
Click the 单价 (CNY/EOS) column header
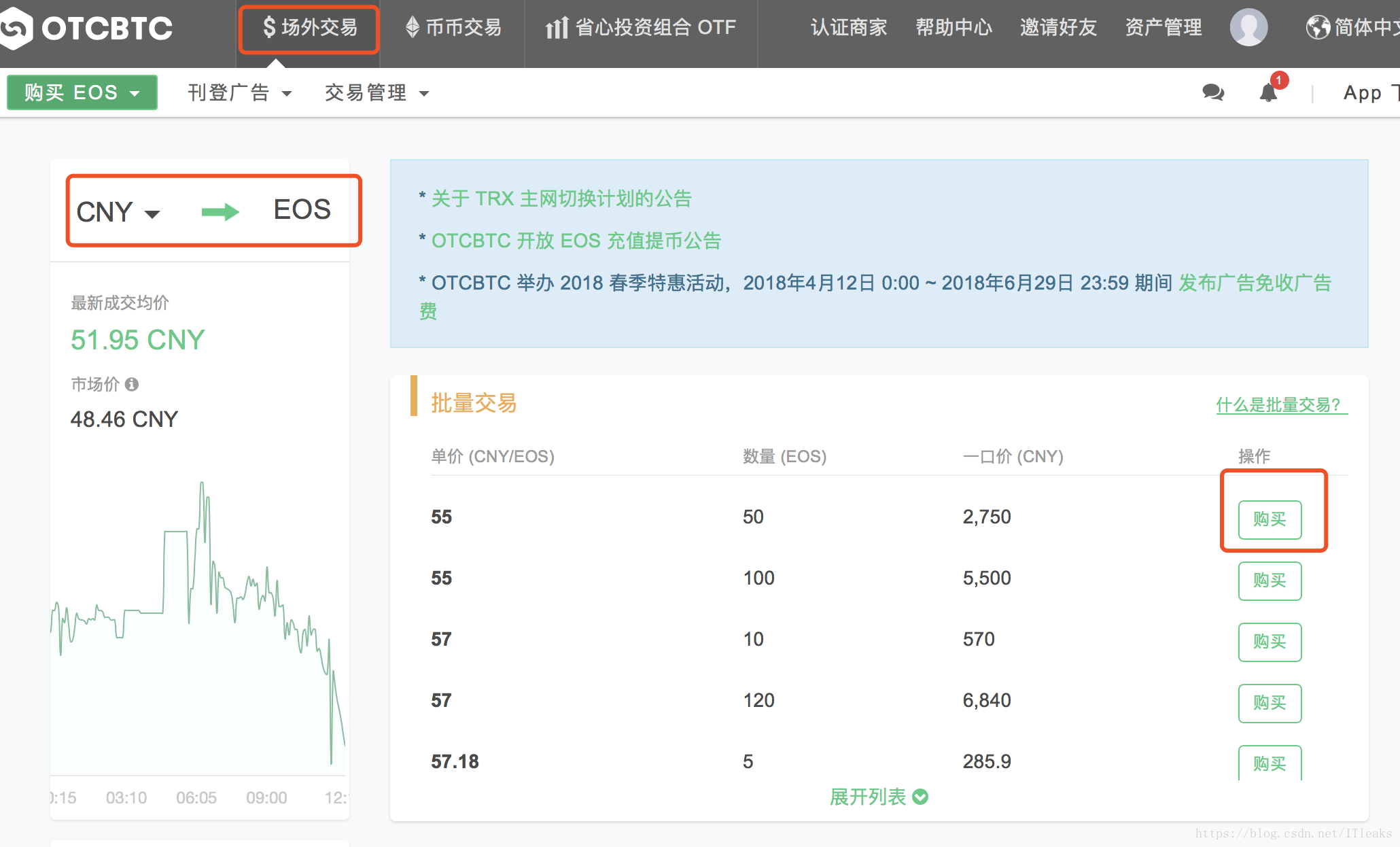(x=492, y=456)
